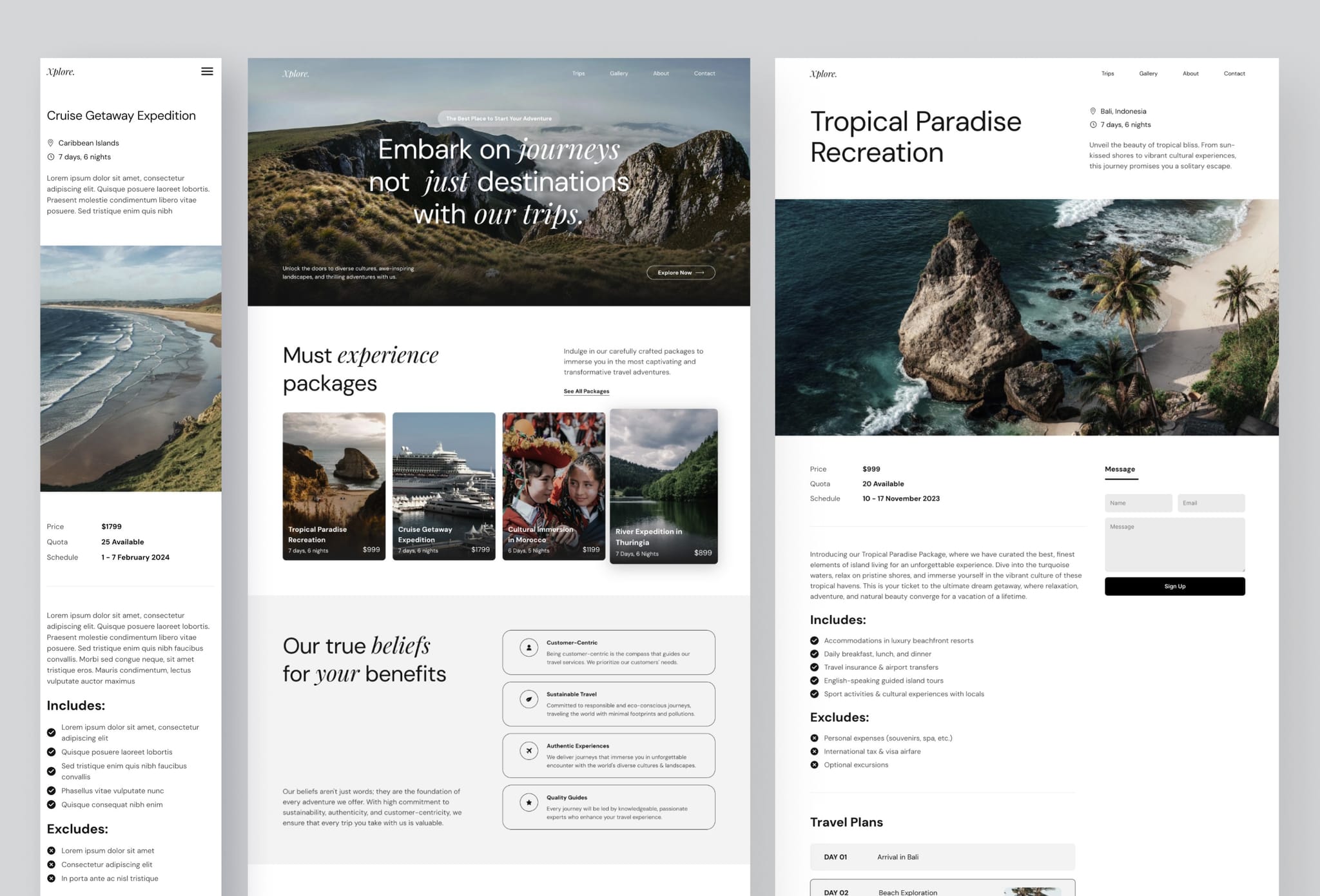Click the clock icon on Tropical Paradise page

pyautogui.click(x=1093, y=125)
